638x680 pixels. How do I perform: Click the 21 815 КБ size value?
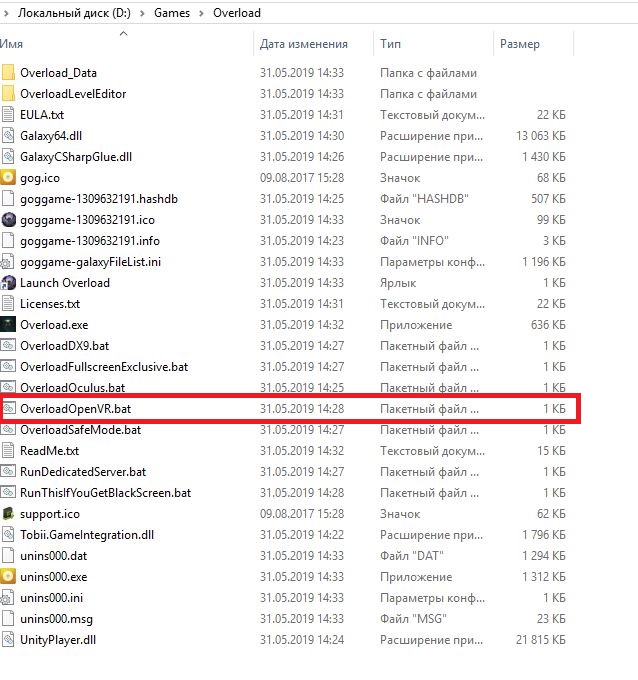coord(541,640)
